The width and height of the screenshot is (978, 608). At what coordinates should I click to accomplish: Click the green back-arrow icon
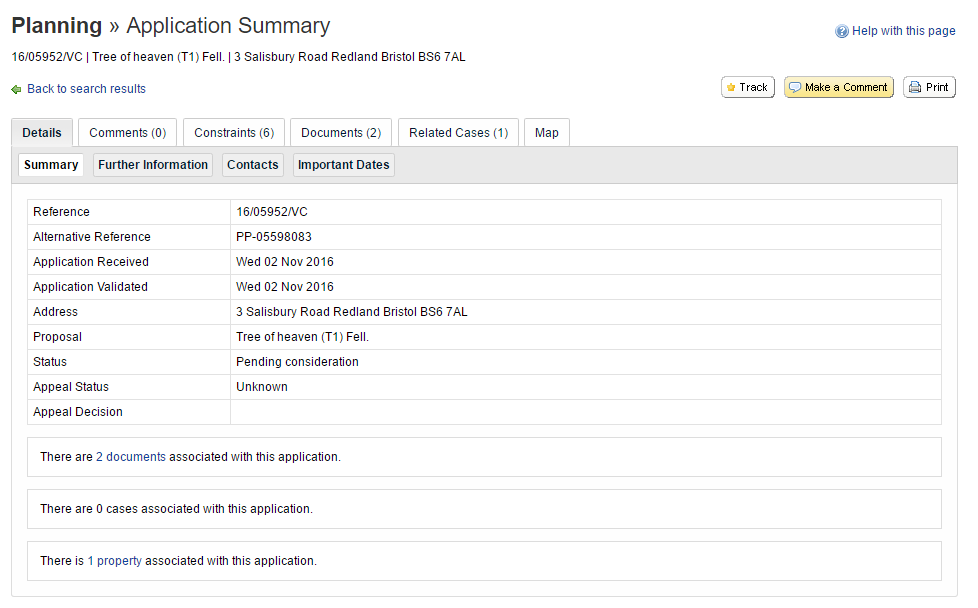14,89
